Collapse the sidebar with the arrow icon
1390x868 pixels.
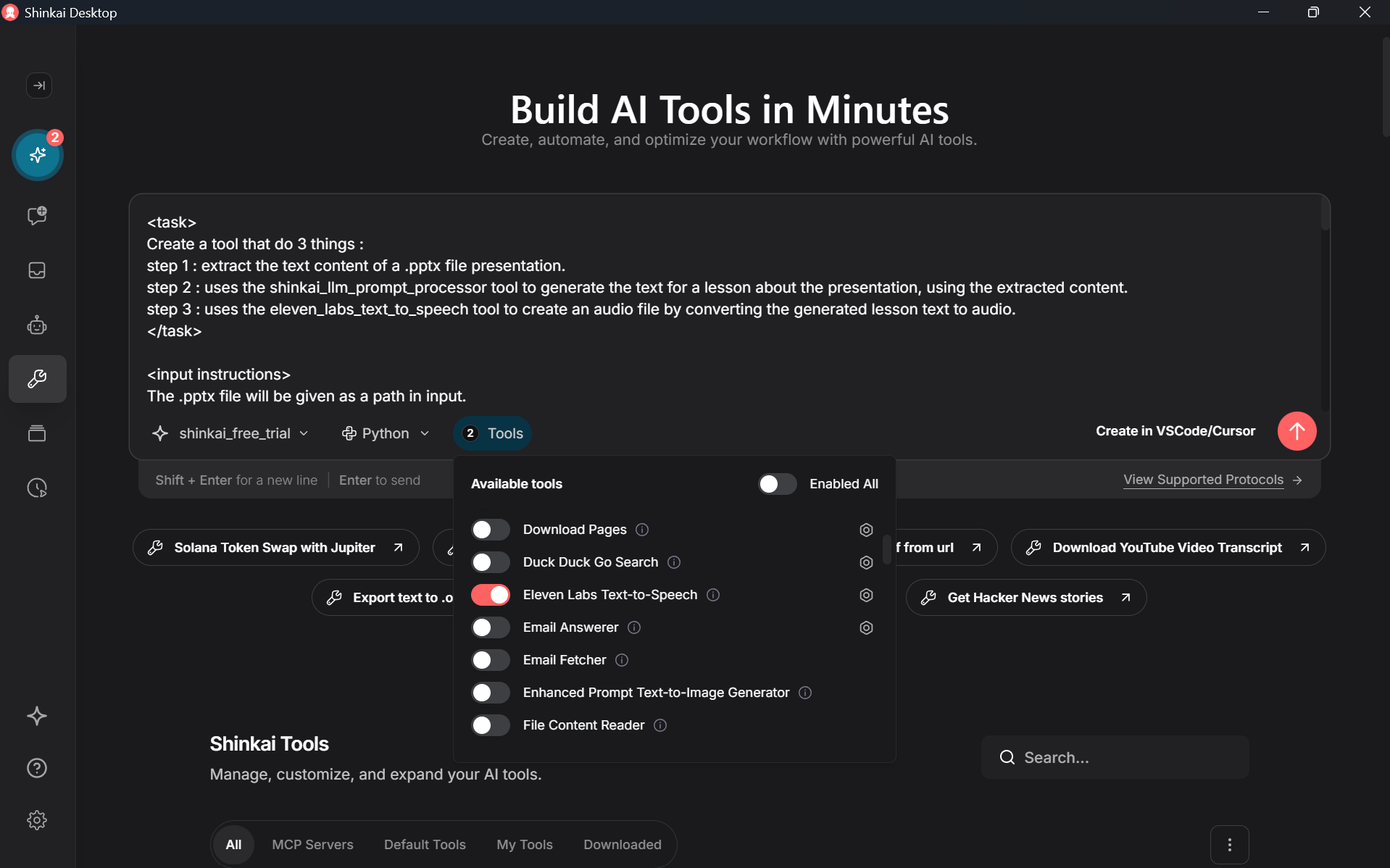tap(39, 85)
